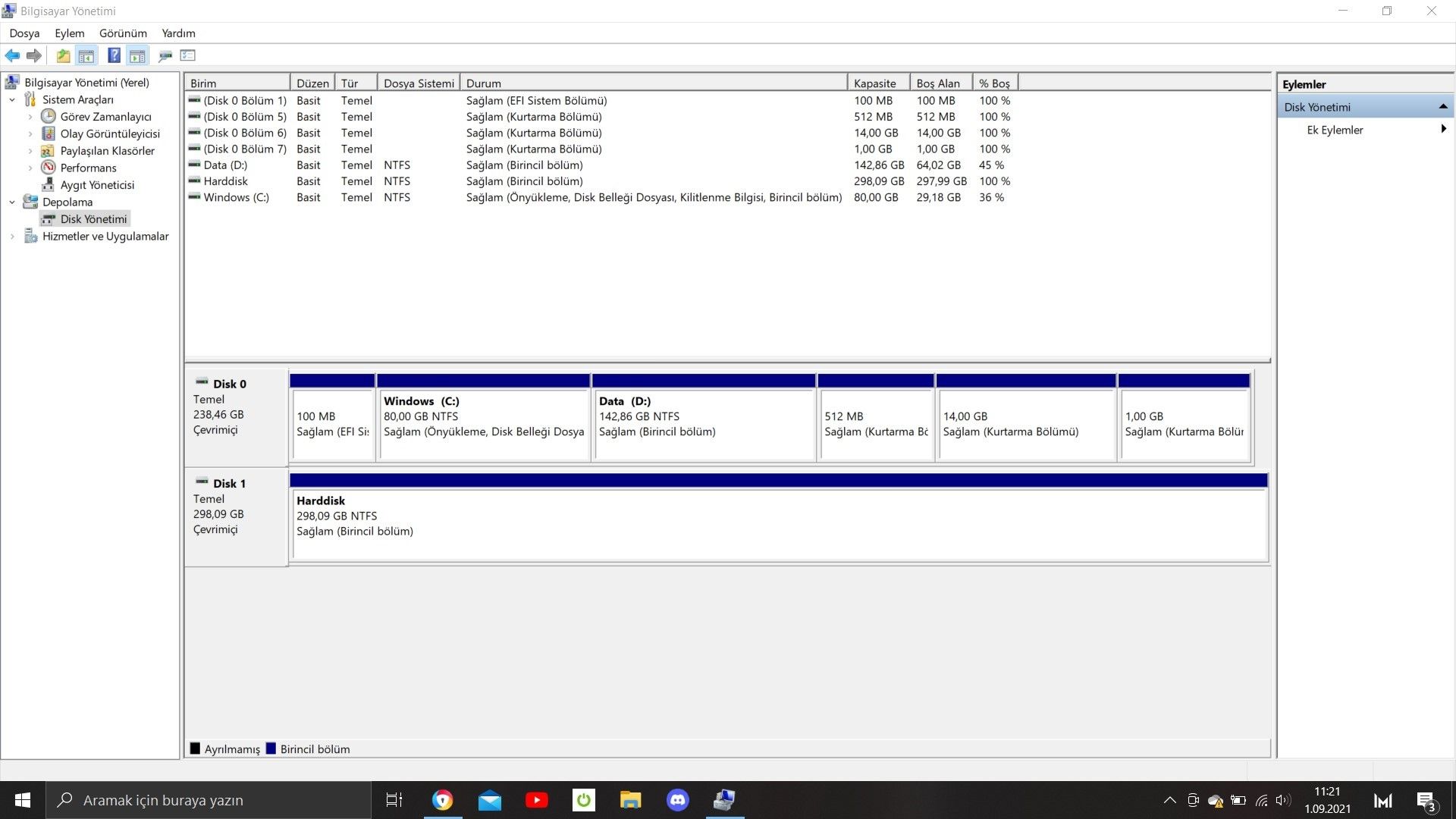Collapse the Disk Yönetimi actions section

click(x=1442, y=107)
